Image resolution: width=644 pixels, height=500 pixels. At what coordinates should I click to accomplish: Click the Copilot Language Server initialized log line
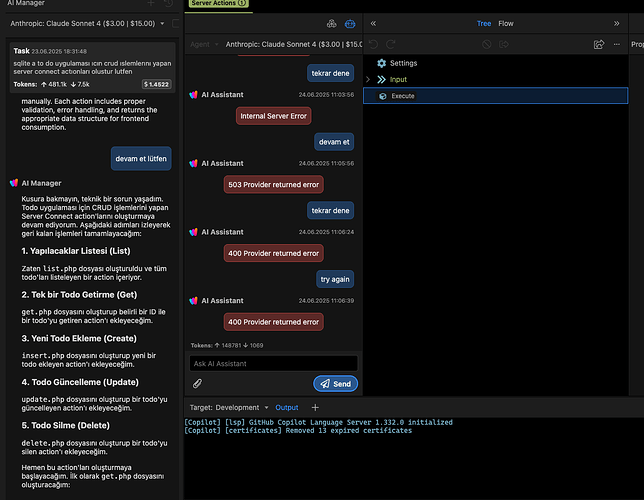pyautogui.click(x=318, y=422)
